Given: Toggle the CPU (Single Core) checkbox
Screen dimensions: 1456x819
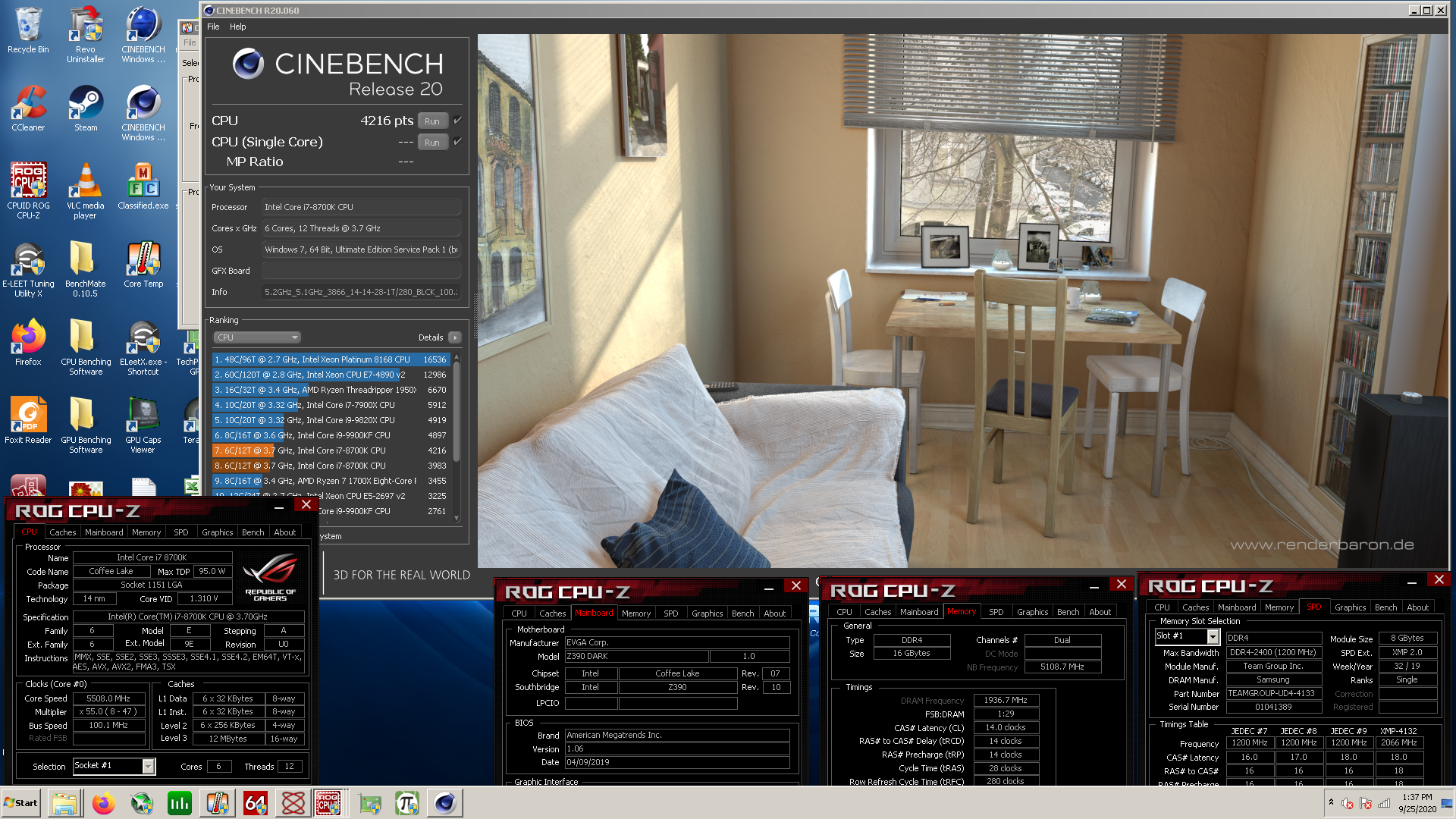Looking at the screenshot, I should (x=457, y=142).
